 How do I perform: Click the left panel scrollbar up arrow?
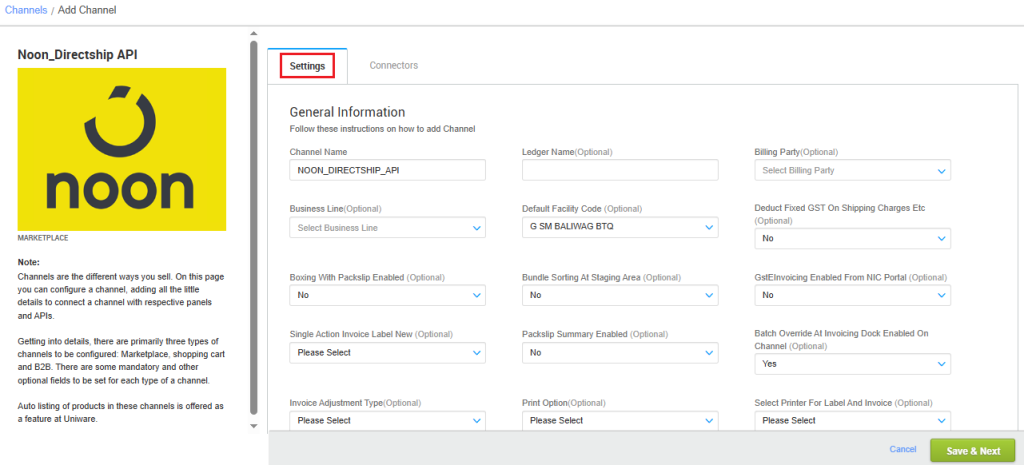[x=254, y=33]
